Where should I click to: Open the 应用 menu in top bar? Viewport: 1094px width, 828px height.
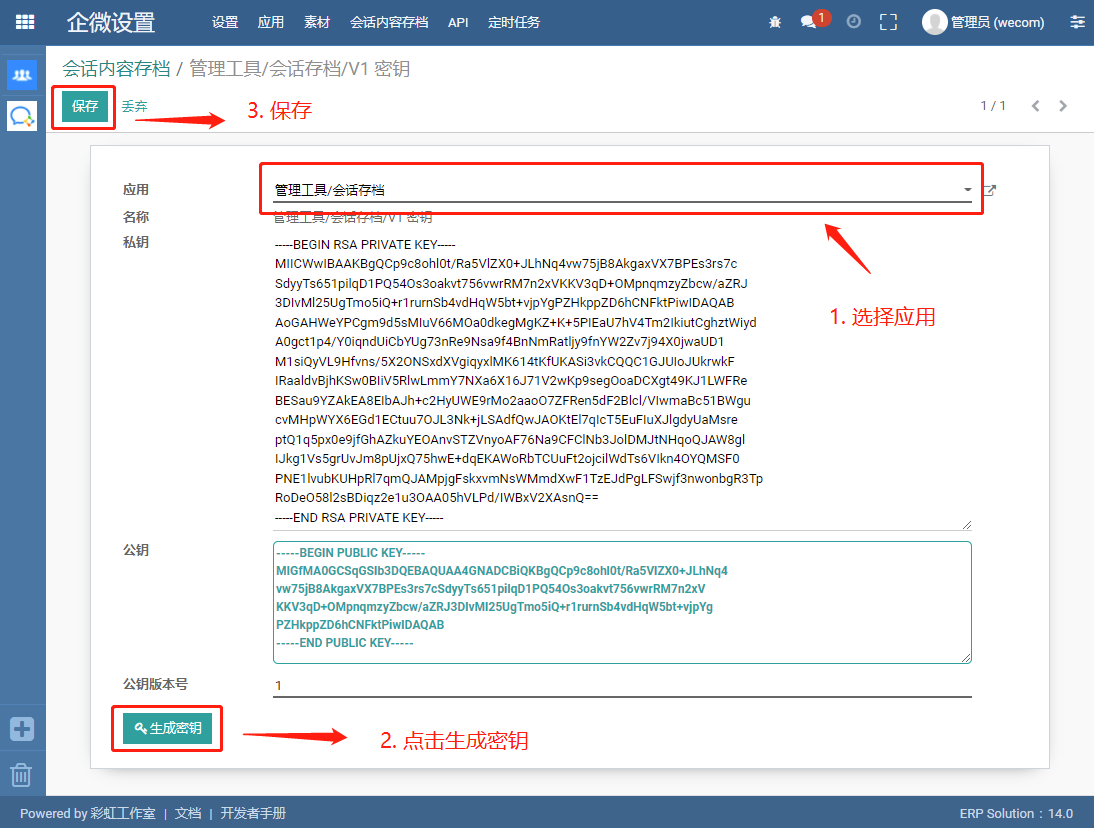(x=271, y=22)
